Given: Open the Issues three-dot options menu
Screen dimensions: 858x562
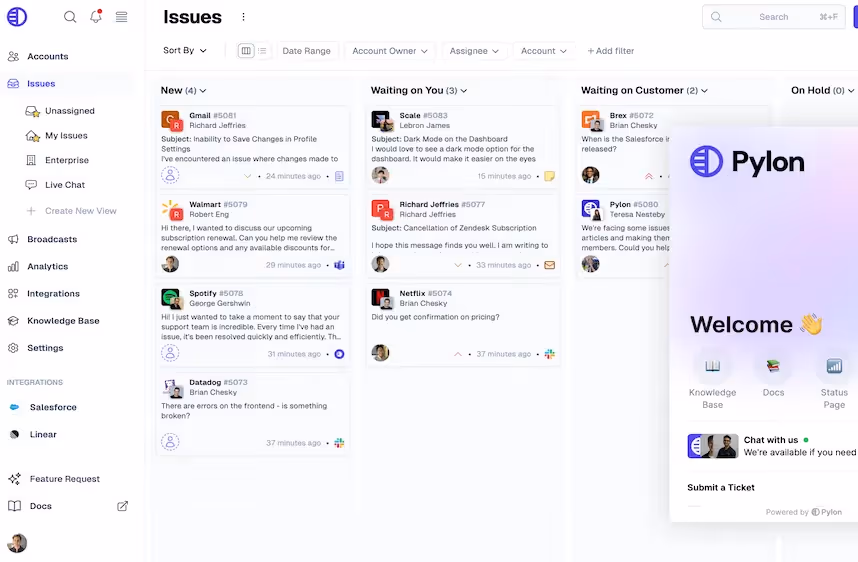Looking at the screenshot, I should tap(244, 17).
